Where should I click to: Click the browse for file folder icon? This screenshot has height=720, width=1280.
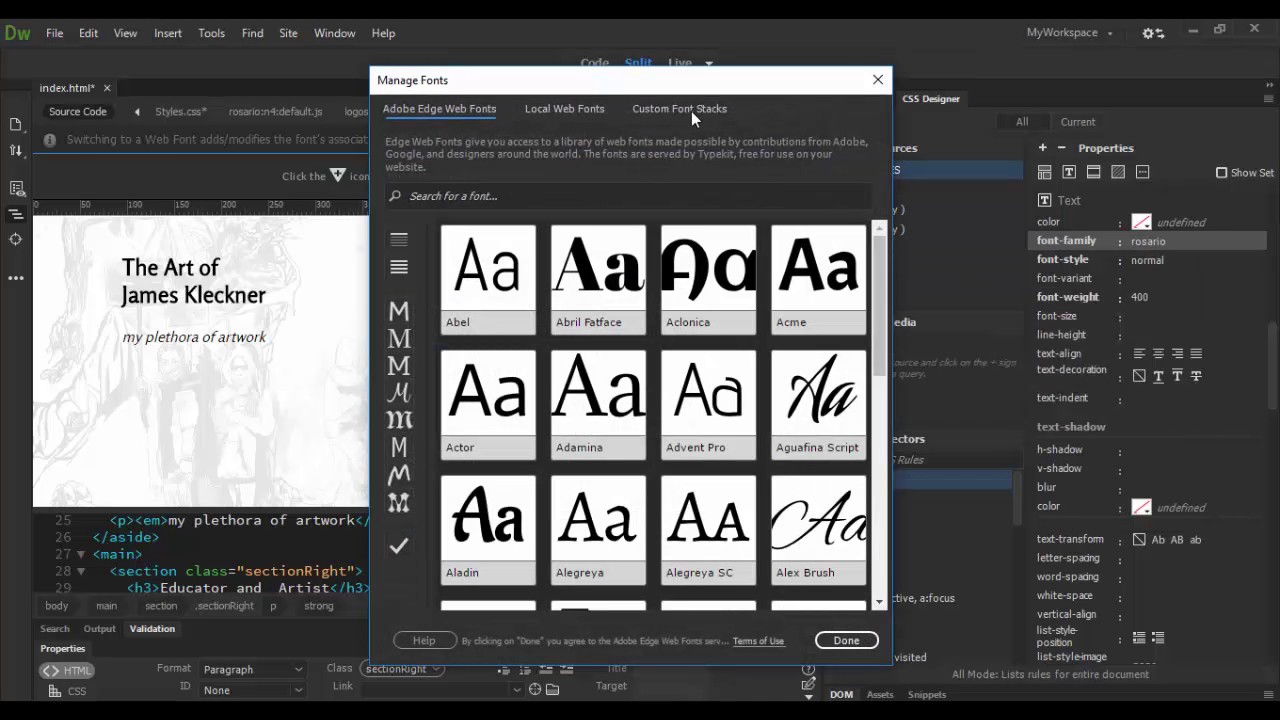point(552,690)
